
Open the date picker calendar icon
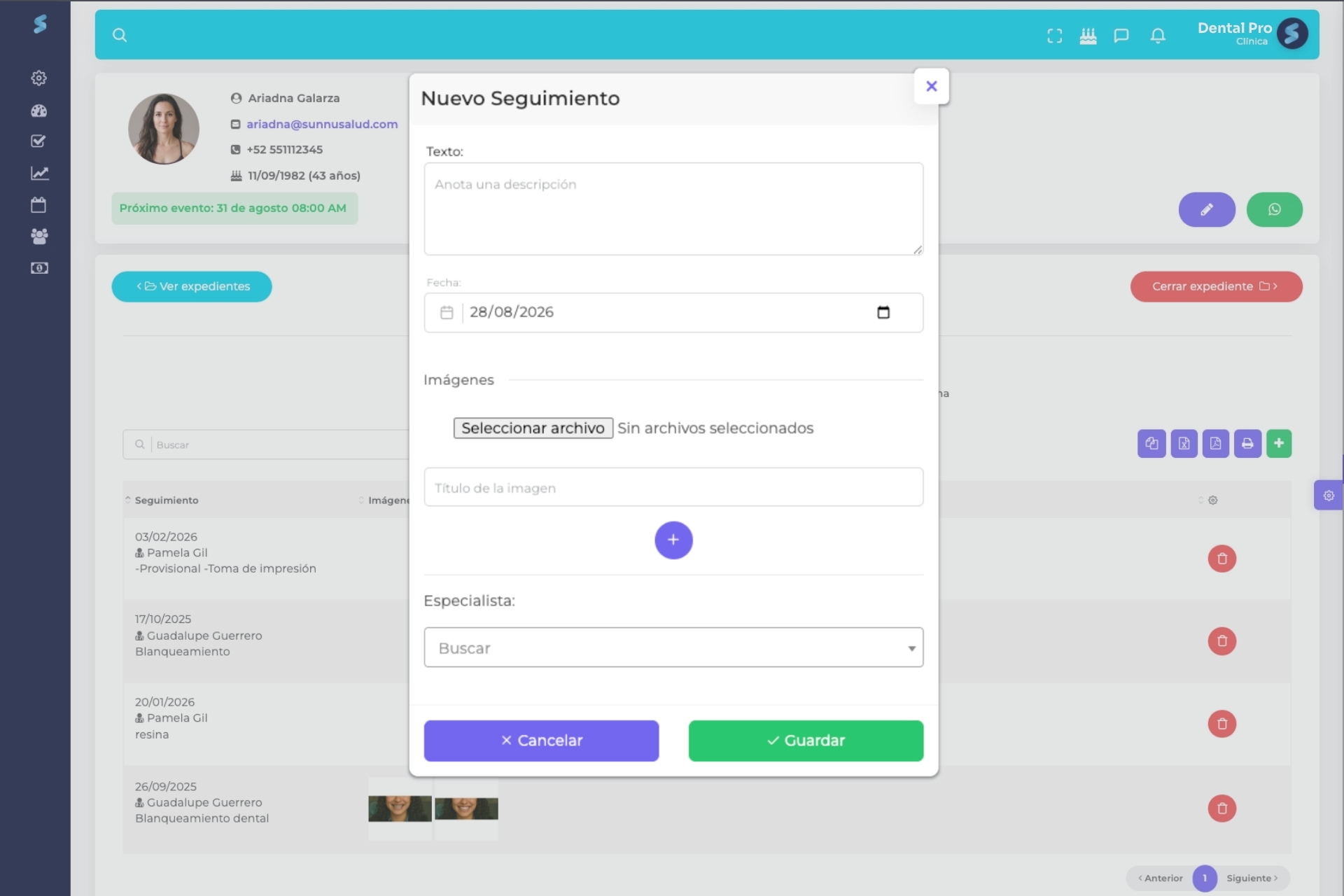[883, 312]
